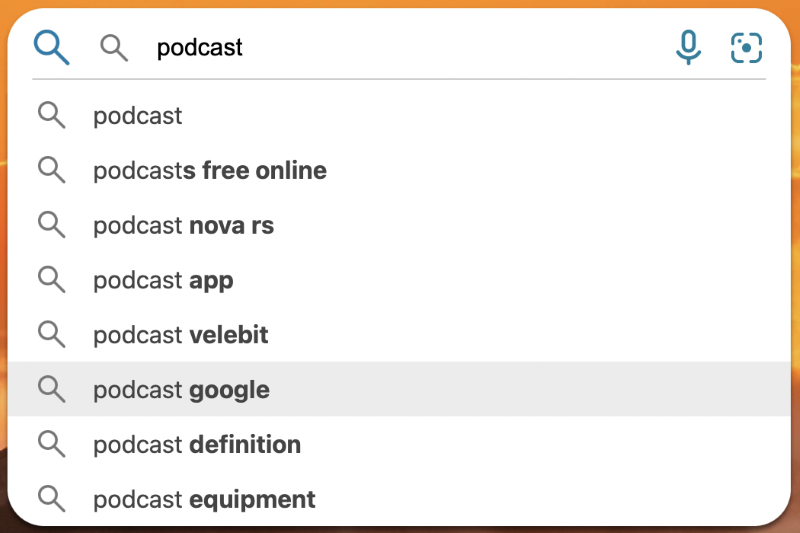Click the magnifier icon beside 'podcasts free online'
The width and height of the screenshot is (800, 533).
coord(52,170)
